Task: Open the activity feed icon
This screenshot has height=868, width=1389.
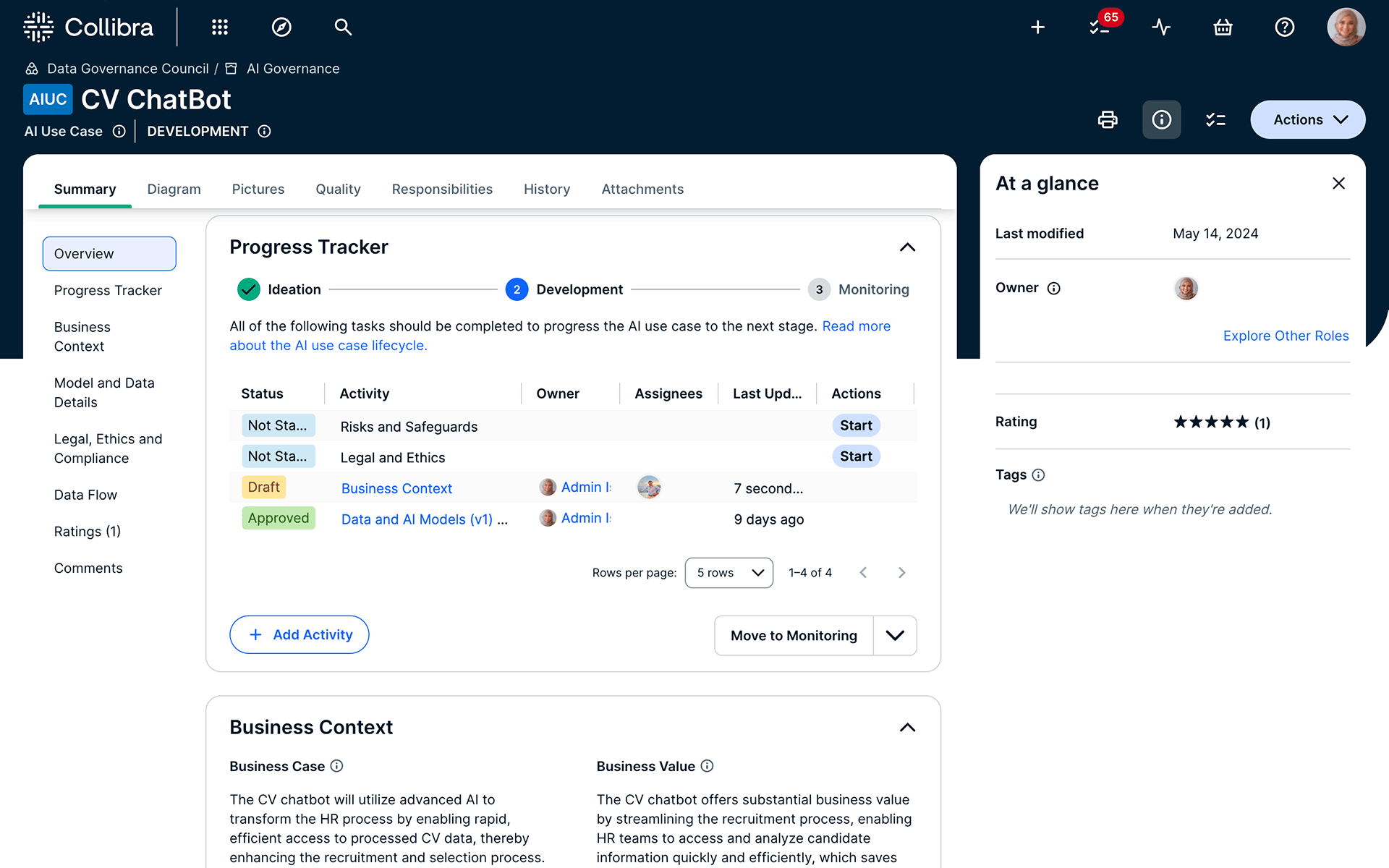Action: click(x=1161, y=27)
